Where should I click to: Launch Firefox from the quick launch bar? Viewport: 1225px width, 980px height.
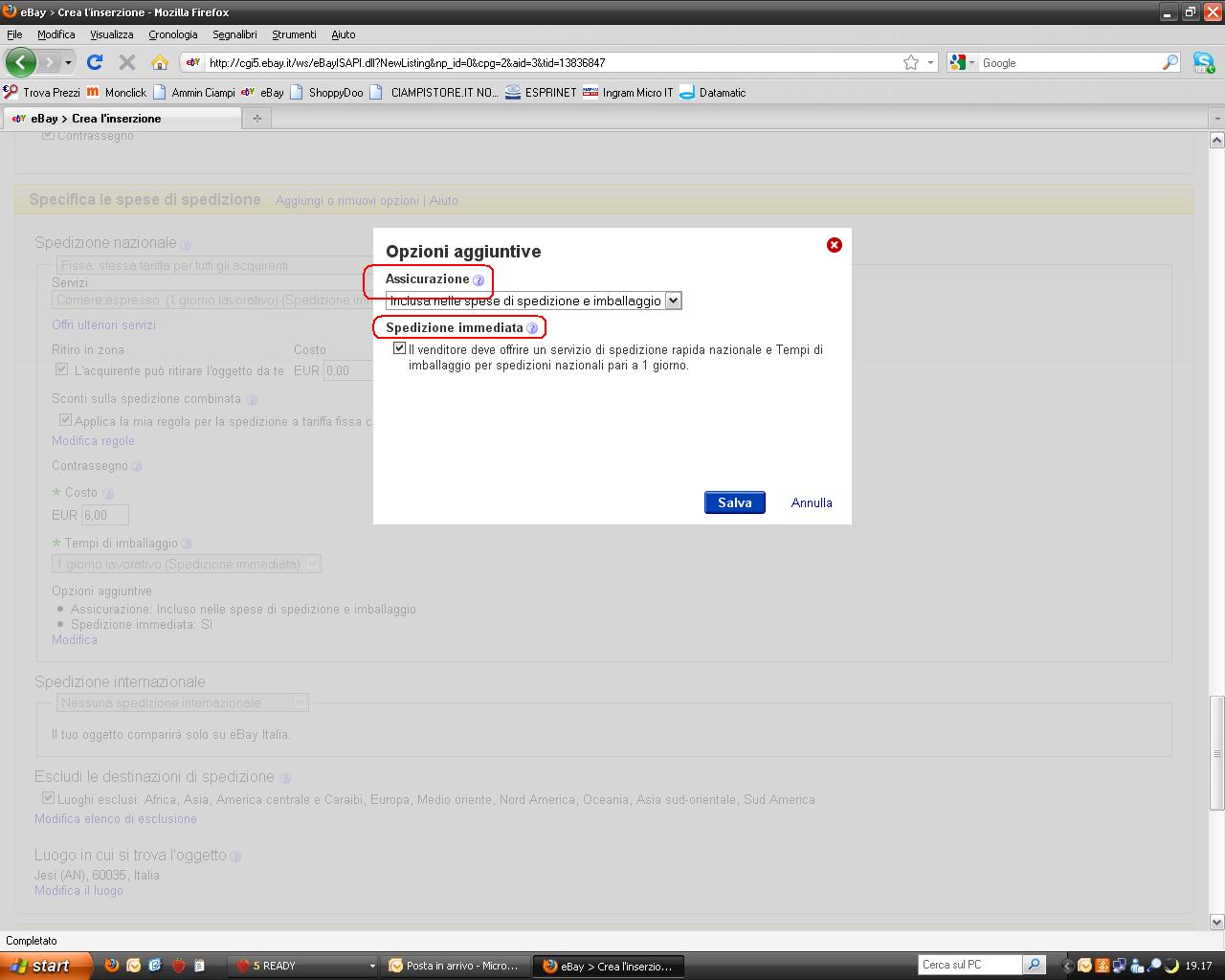tap(112, 966)
